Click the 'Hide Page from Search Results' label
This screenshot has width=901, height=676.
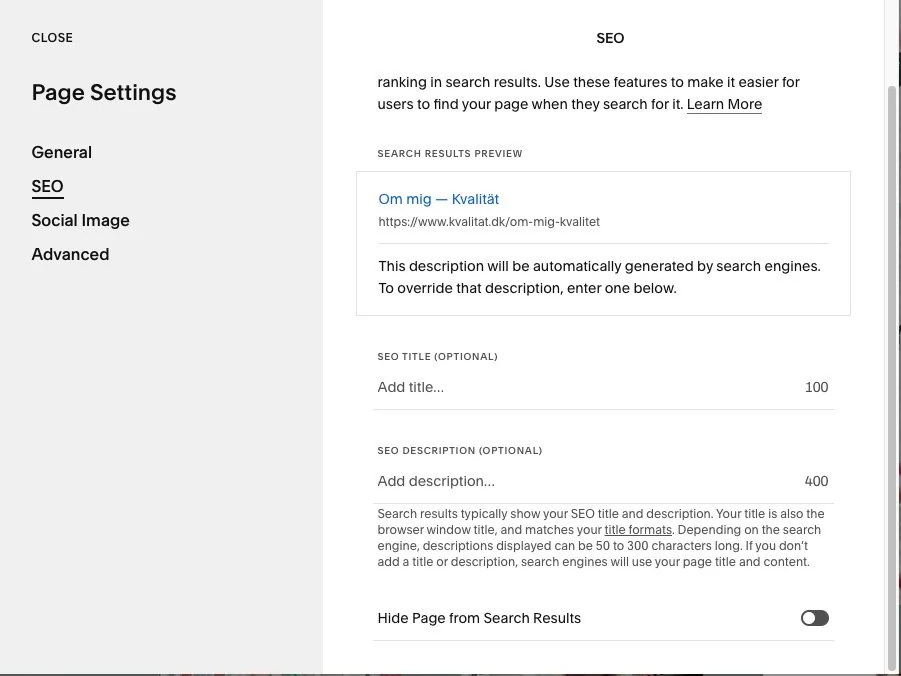(x=479, y=618)
